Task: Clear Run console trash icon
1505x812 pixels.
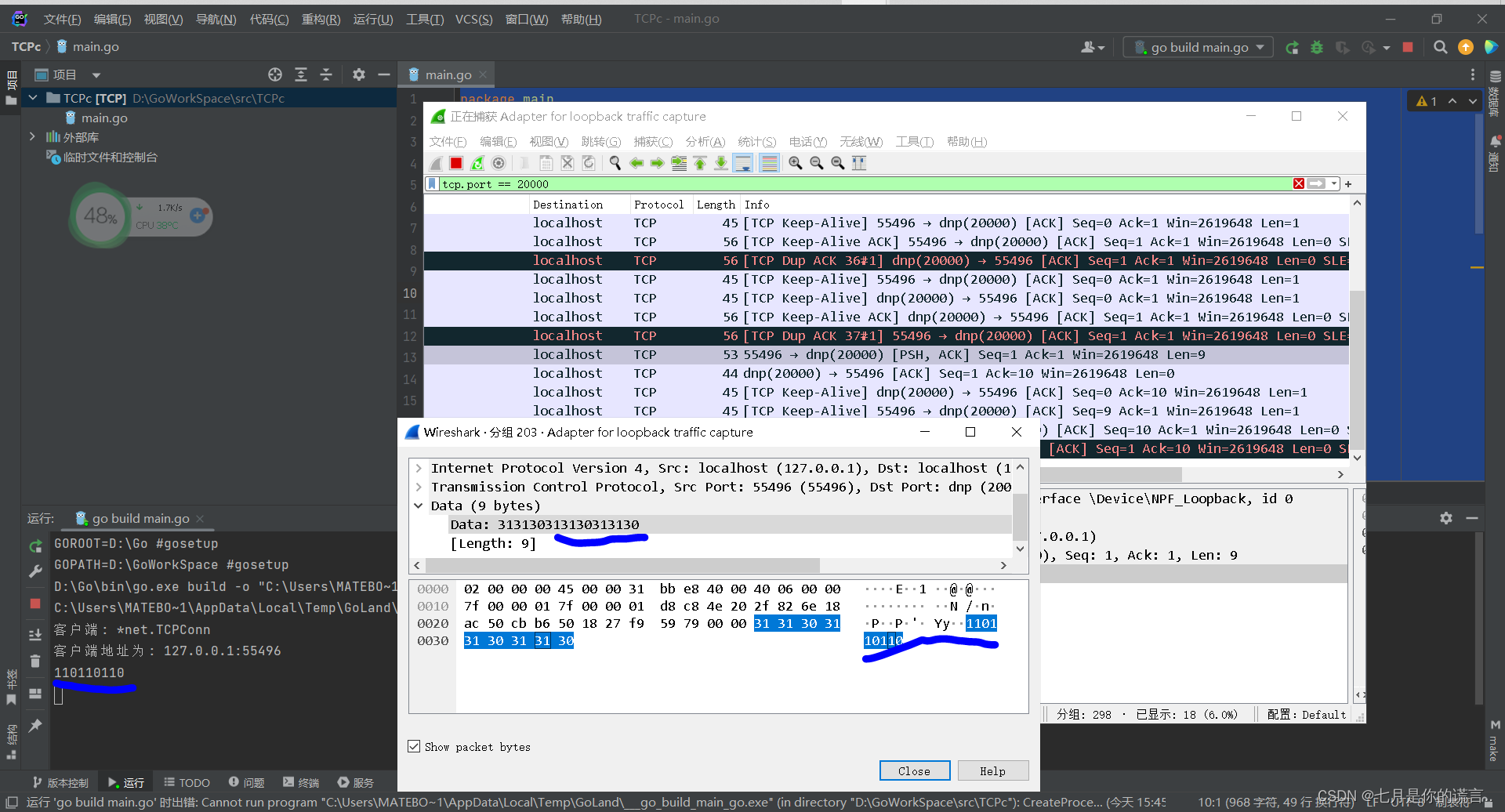Action: 35,662
